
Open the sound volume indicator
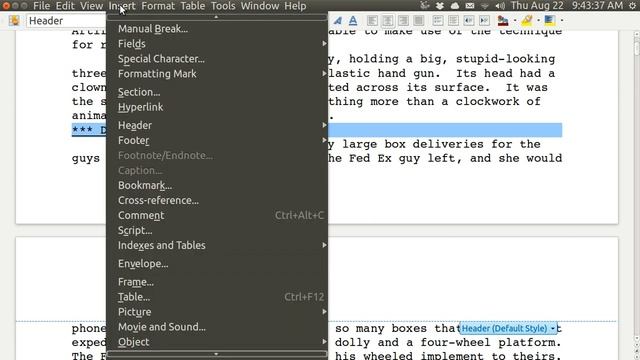(x=500, y=6)
